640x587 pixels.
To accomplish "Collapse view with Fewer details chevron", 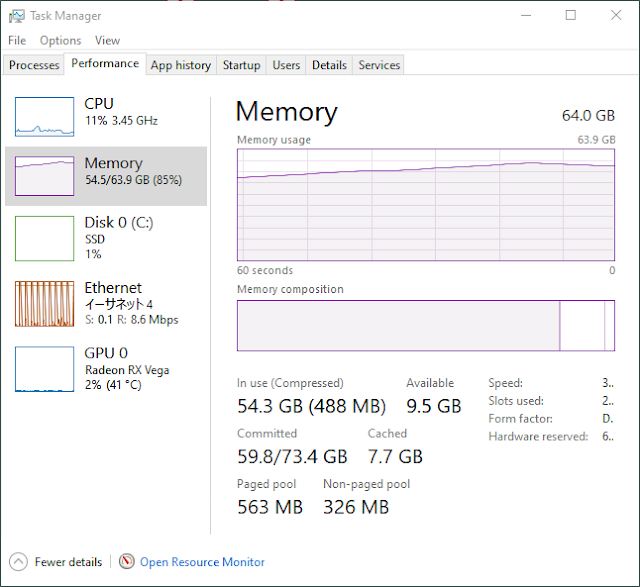I will click(18, 562).
